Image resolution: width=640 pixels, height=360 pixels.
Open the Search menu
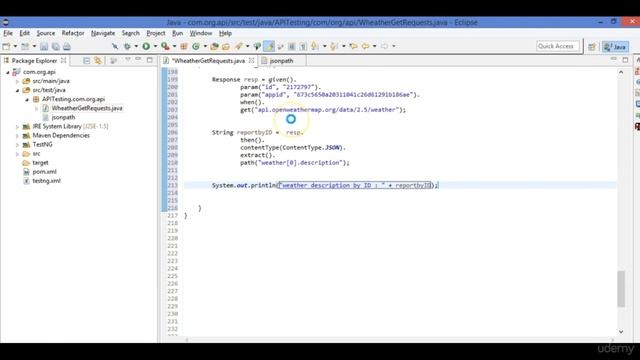(131, 33)
